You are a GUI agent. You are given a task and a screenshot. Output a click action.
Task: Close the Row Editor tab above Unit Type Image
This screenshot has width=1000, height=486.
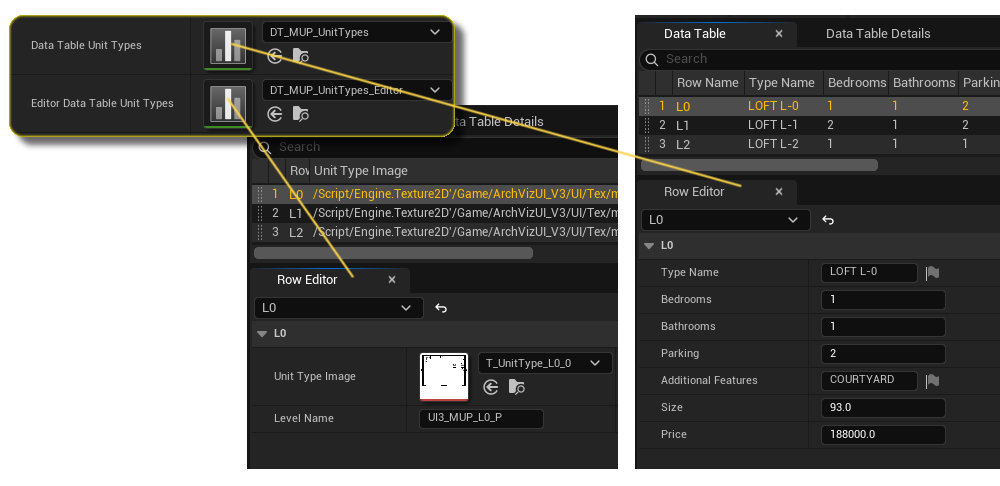(392, 280)
